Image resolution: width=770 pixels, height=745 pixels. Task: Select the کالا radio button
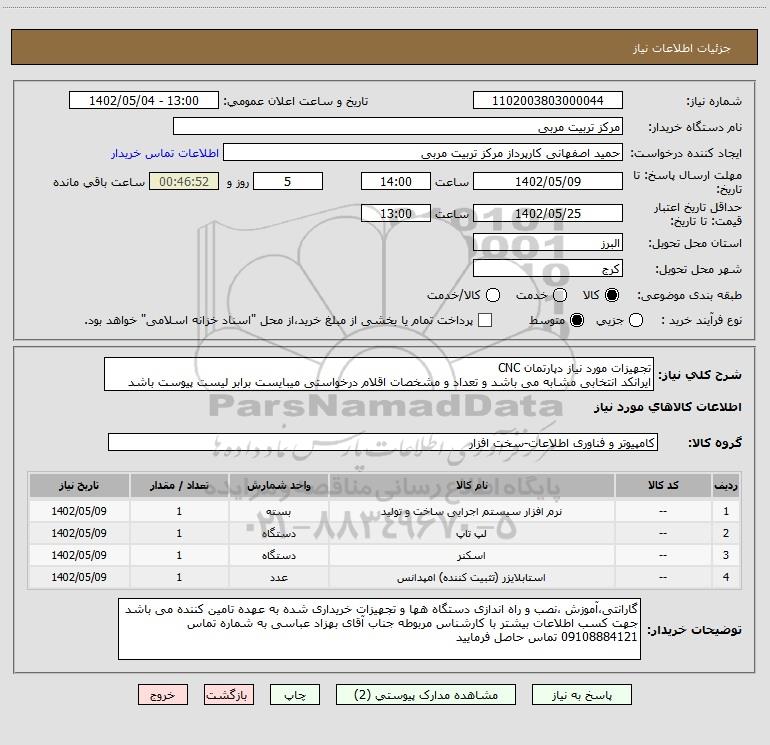point(612,295)
